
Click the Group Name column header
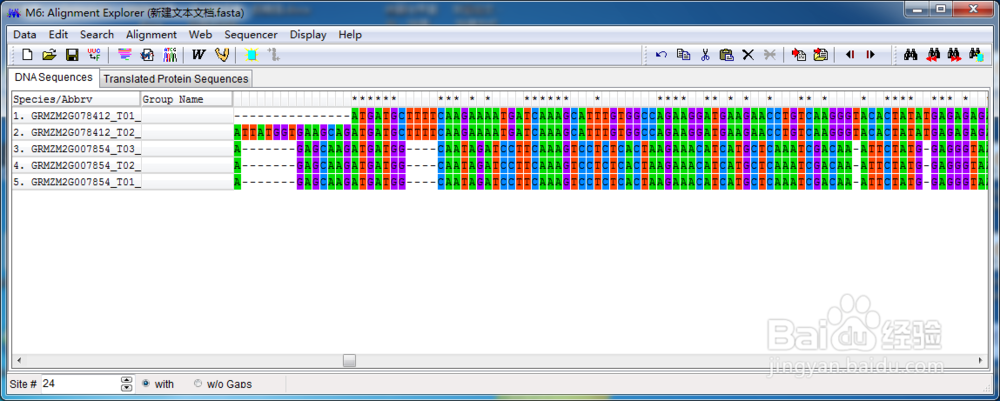pyautogui.click(x=187, y=99)
